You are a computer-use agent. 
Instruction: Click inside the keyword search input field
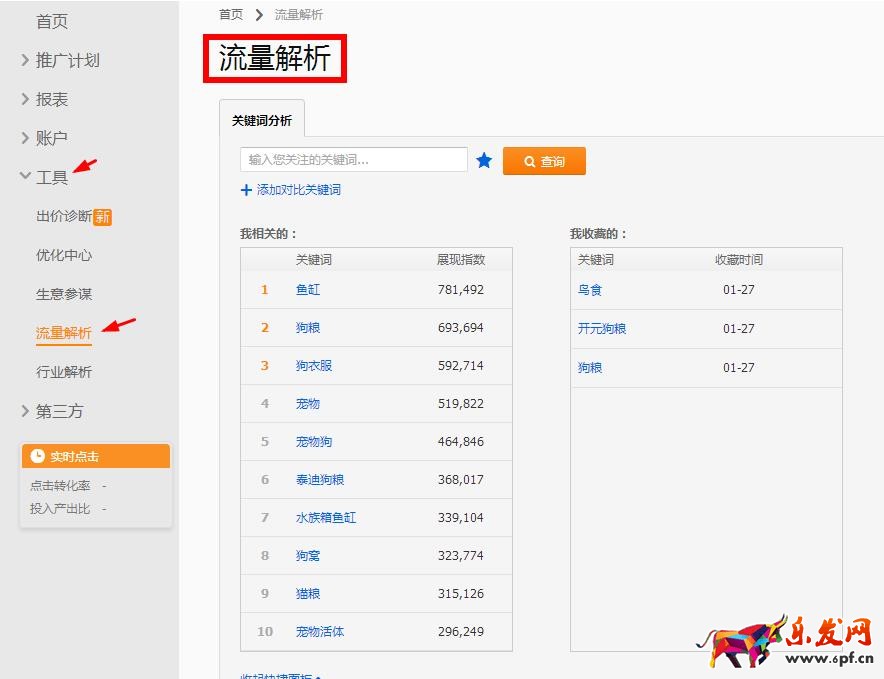(353, 160)
